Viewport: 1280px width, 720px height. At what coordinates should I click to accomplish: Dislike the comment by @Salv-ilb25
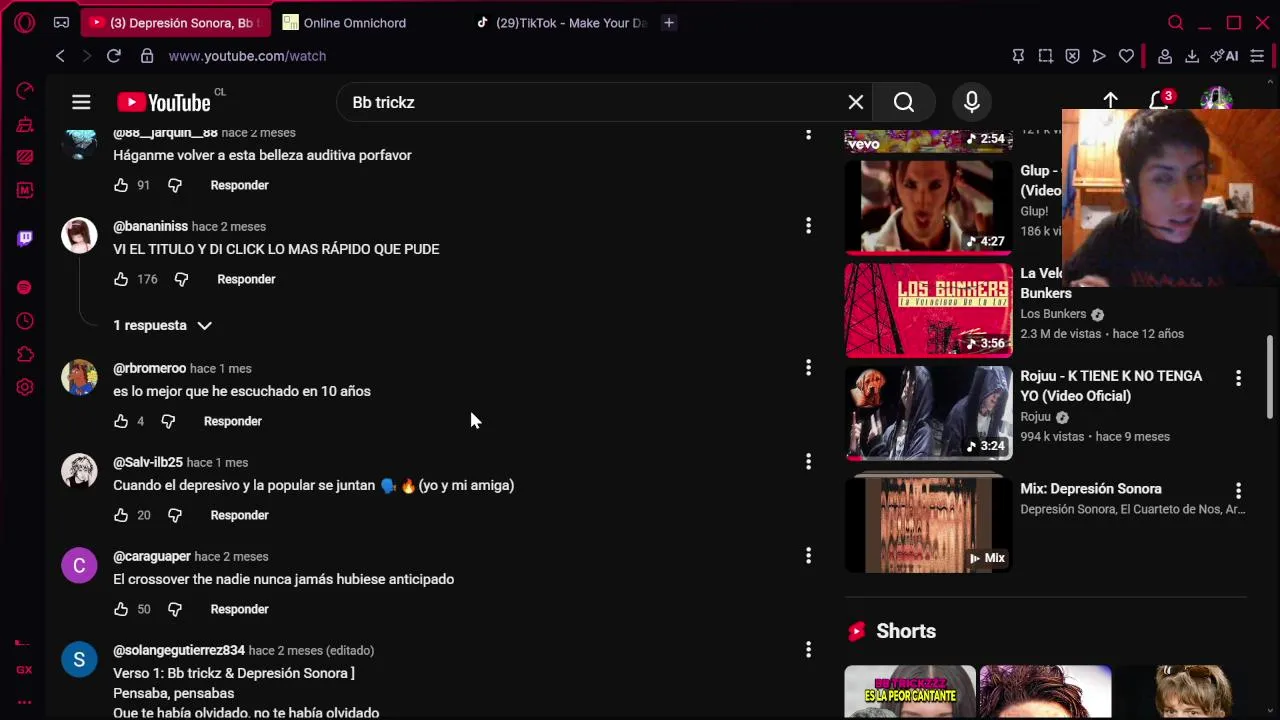click(x=175, y=515)
